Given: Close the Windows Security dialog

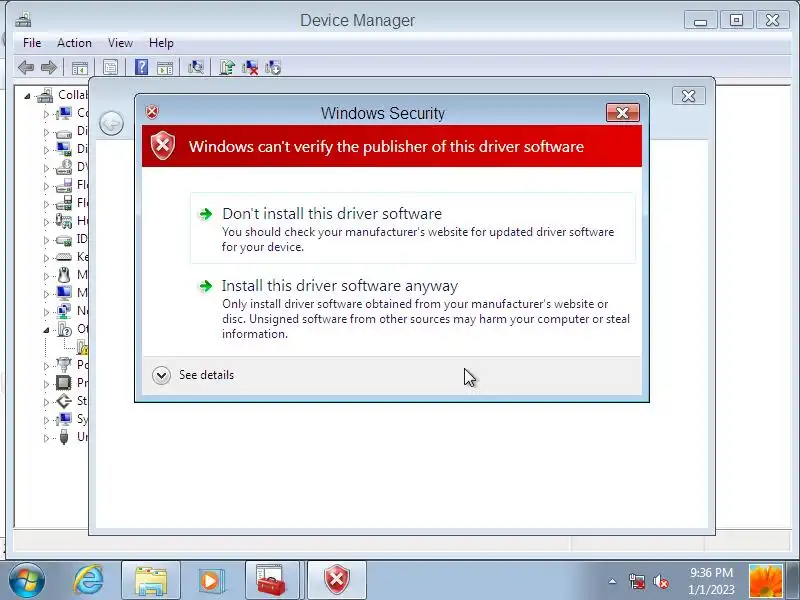Looking at the screenshot, I should [622, 113].
